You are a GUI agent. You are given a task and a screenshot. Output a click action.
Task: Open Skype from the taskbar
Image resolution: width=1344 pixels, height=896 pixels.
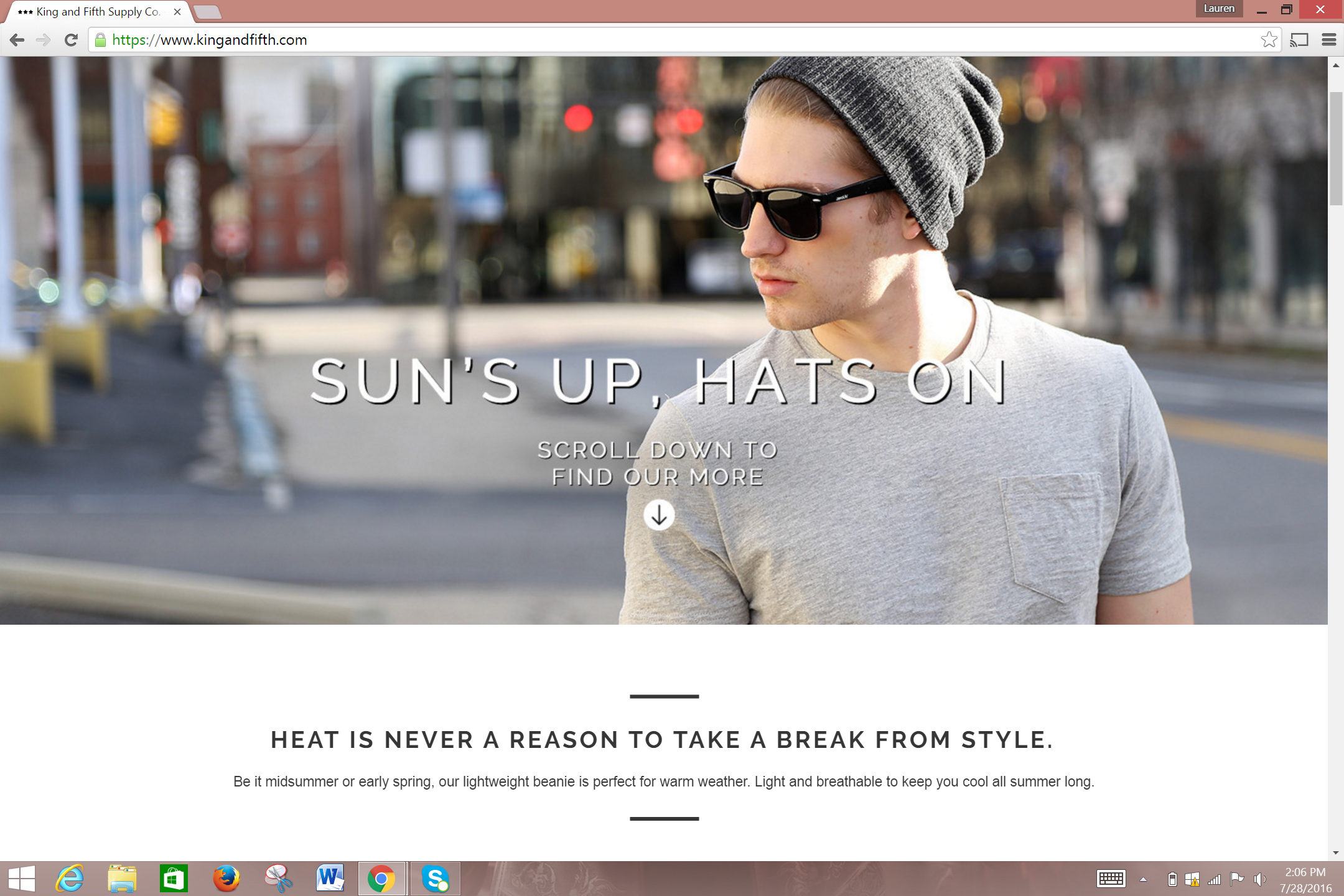point(435,879)
